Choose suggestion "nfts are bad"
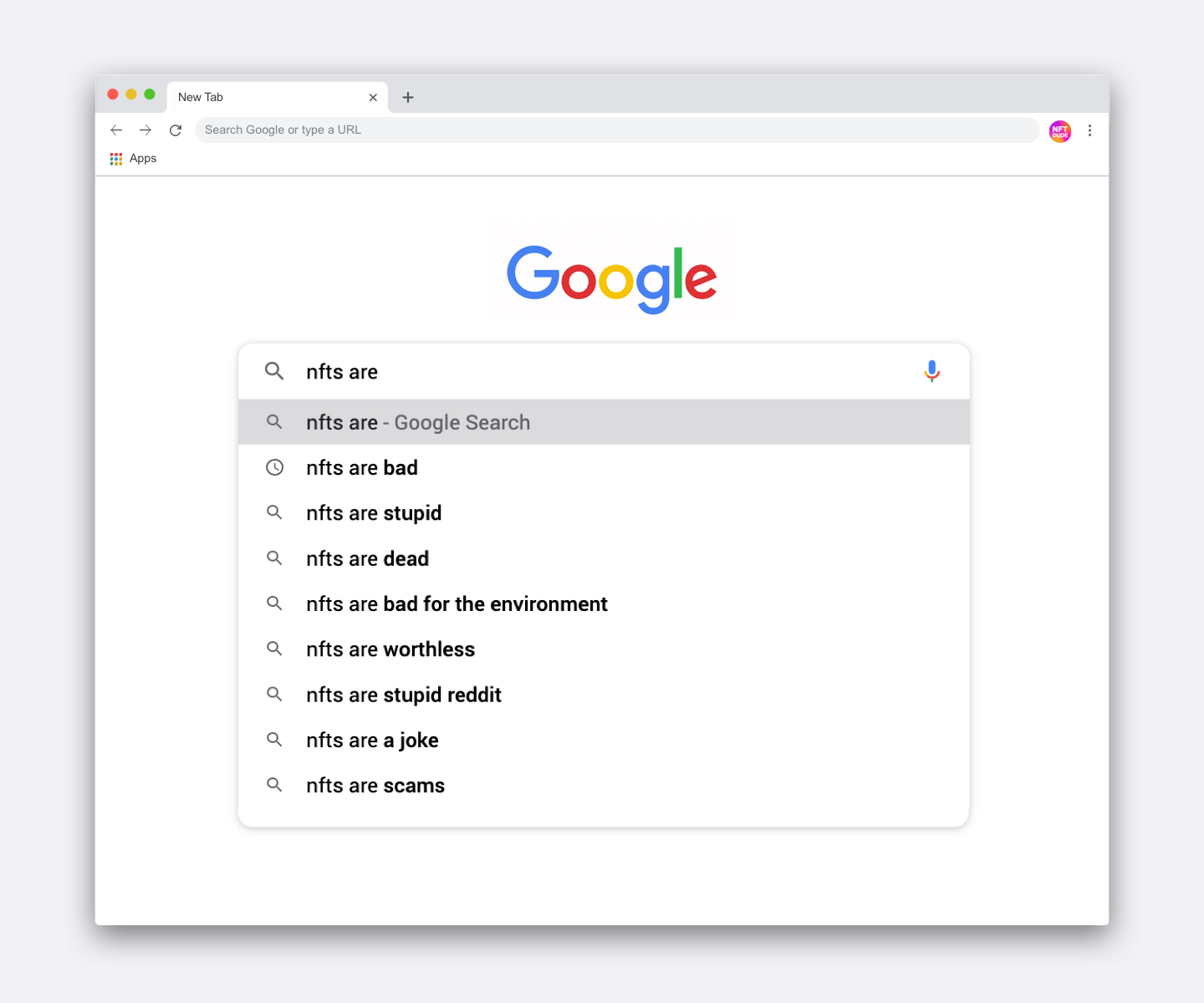This screenshot has width=1204, height=1003. pos(604,467)
